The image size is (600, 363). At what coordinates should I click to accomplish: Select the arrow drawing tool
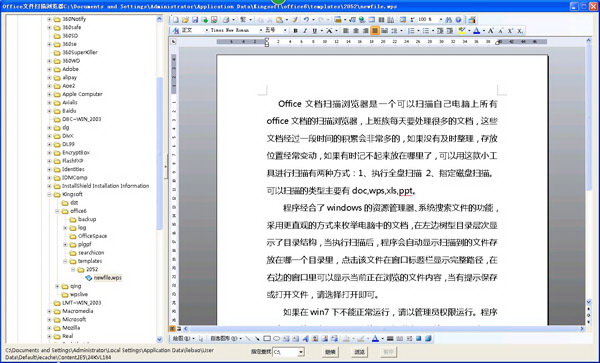click(x=258, y=339)
